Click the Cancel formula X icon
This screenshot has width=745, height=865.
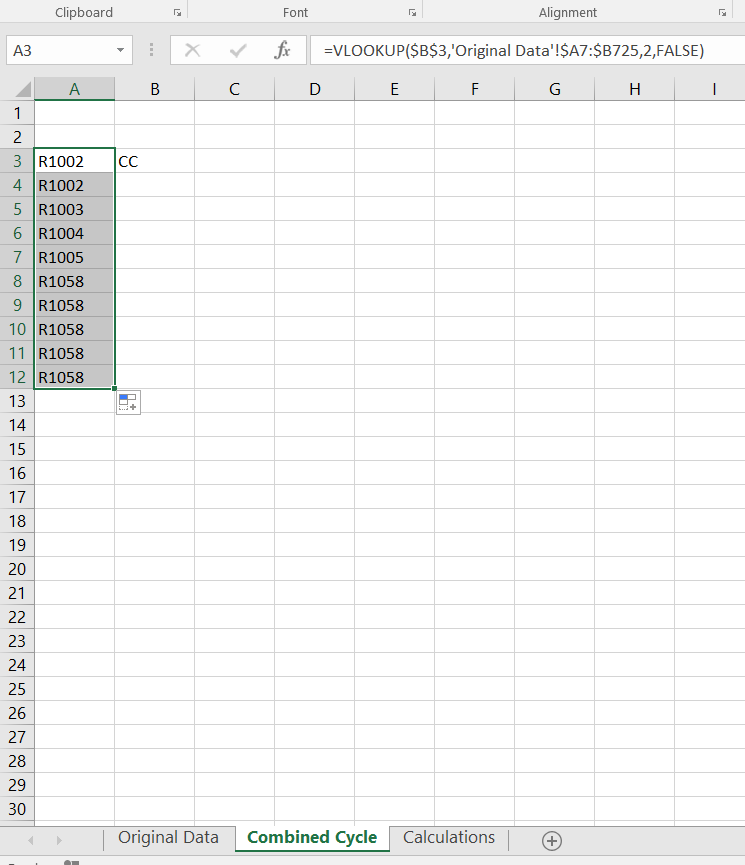(x=193, y=51)
